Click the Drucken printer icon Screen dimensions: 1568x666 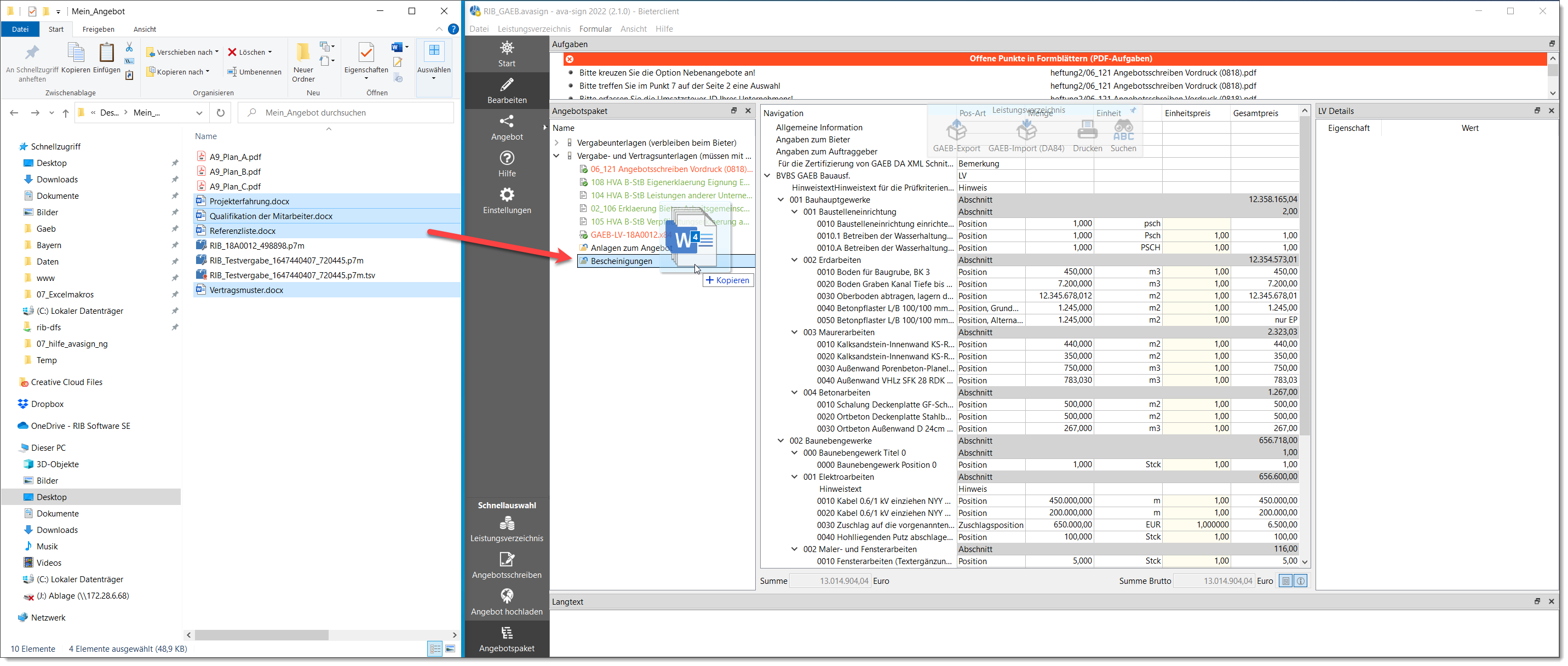tap(1087, 135)
